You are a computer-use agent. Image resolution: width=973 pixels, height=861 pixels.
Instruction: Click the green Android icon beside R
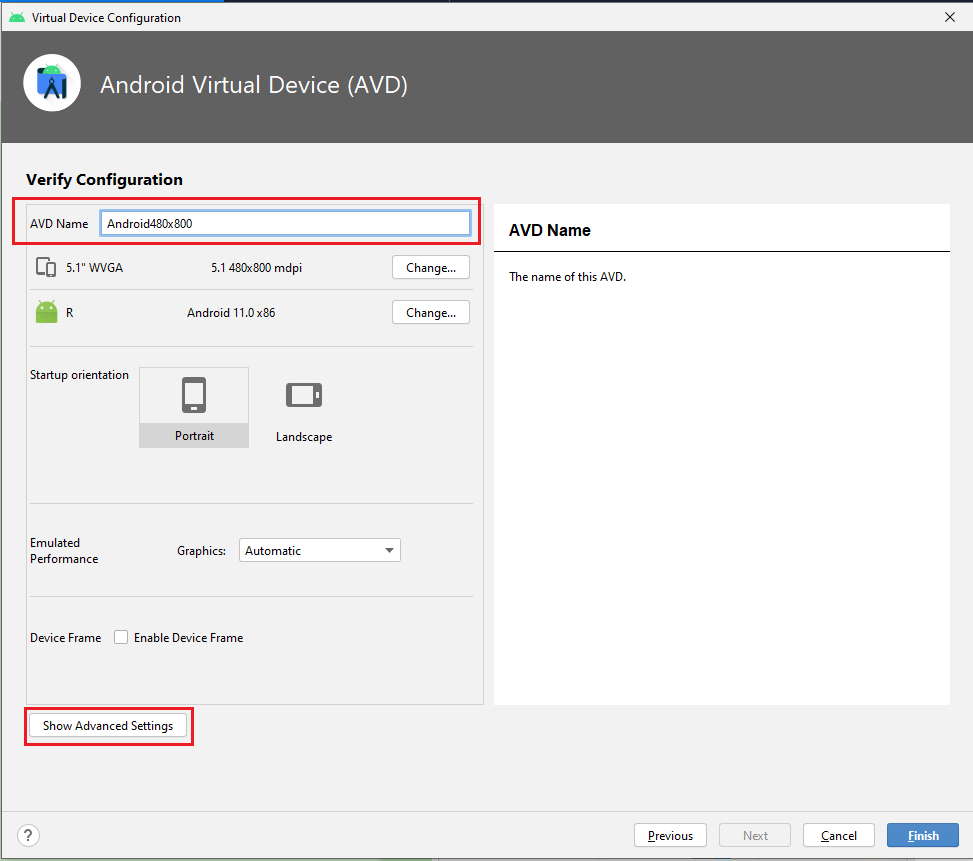click(x=47, y=312)
